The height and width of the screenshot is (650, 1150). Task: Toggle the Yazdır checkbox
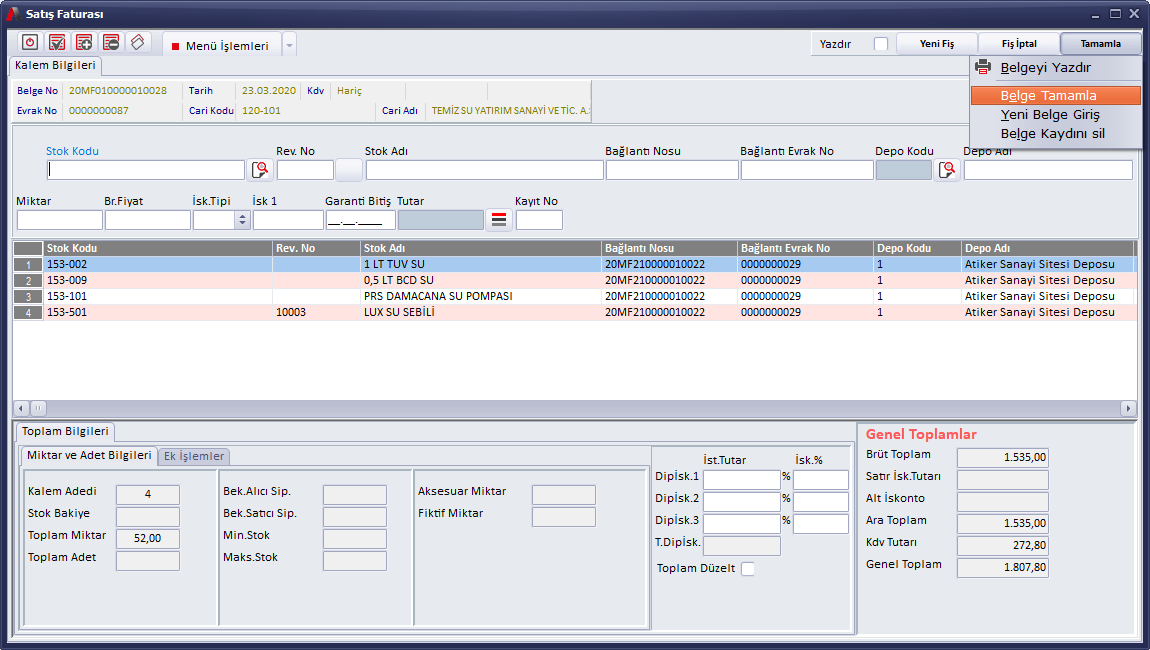(x=881, y=44)
